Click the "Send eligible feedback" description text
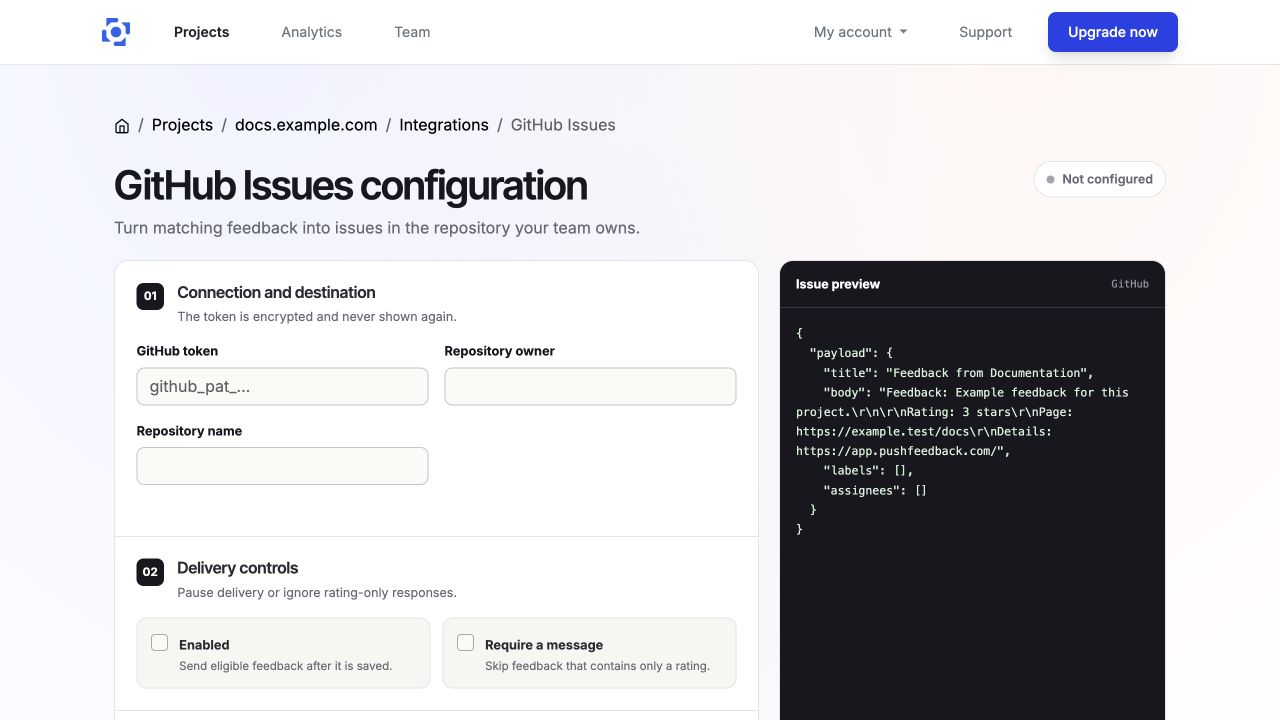 (285, 666)
